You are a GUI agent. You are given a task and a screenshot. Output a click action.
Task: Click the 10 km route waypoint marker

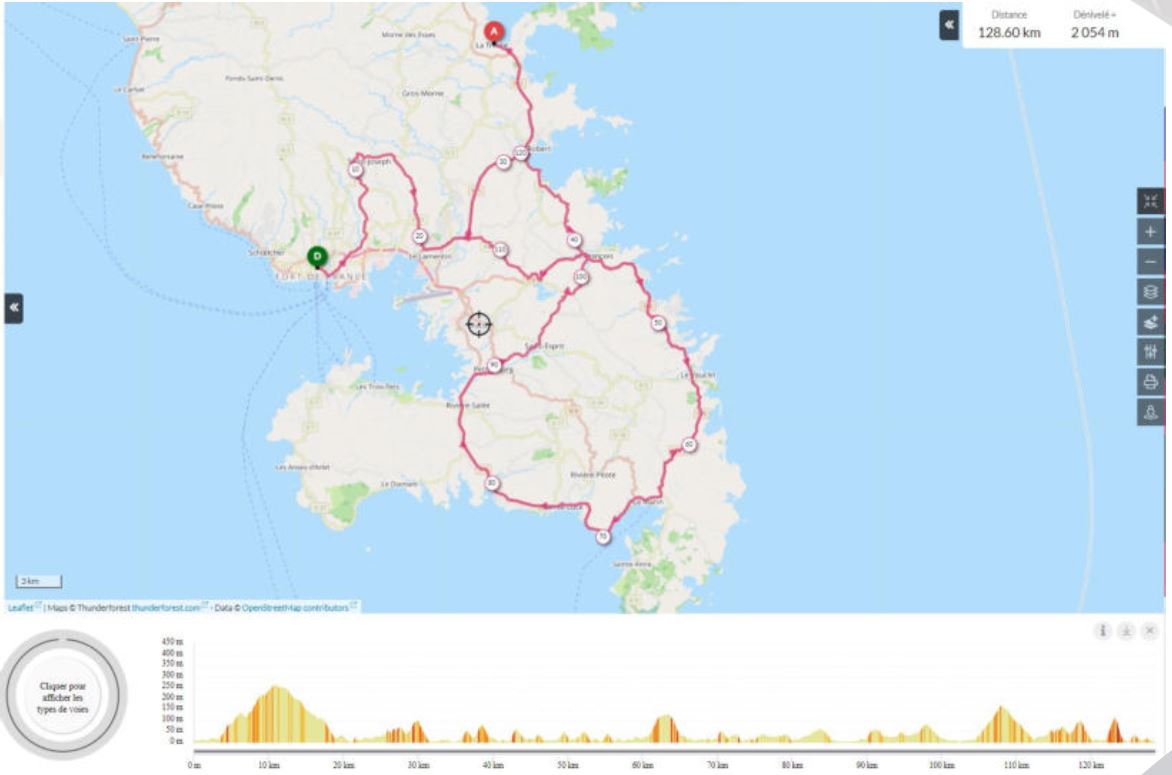356,170
